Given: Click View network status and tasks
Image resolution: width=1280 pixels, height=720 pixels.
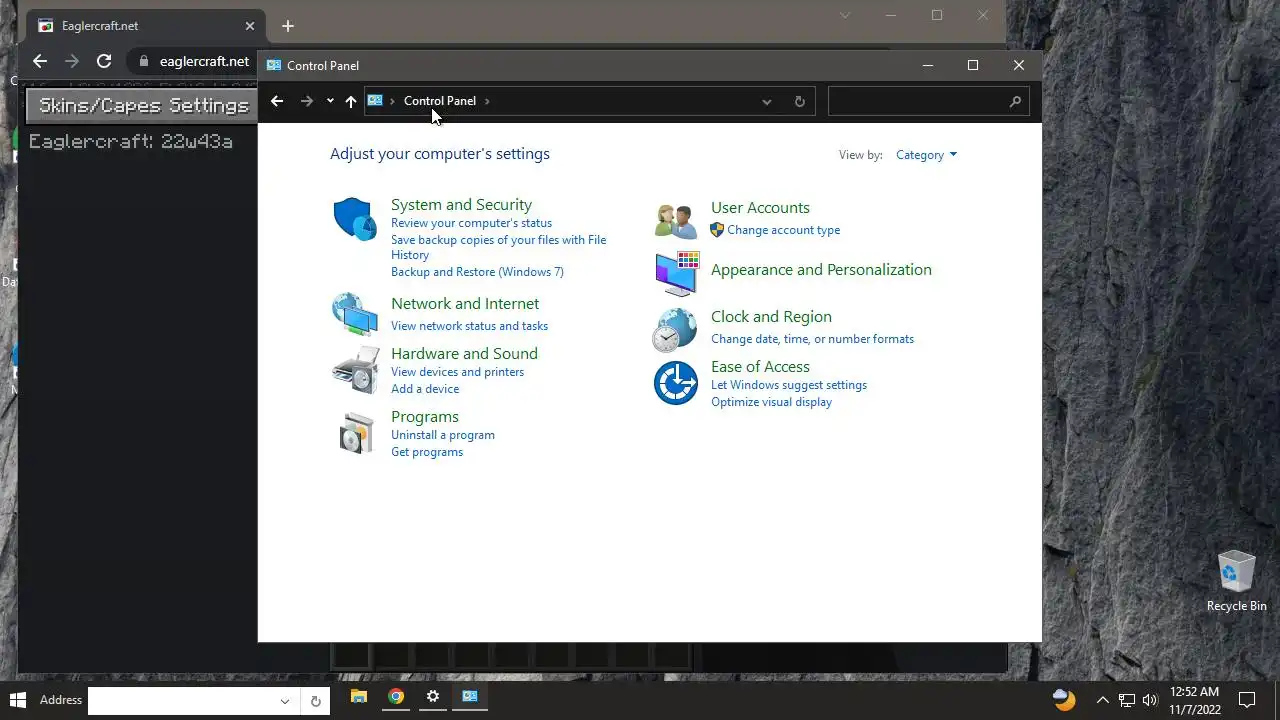Looking at the screenshot, I should (x=469, y=326).
